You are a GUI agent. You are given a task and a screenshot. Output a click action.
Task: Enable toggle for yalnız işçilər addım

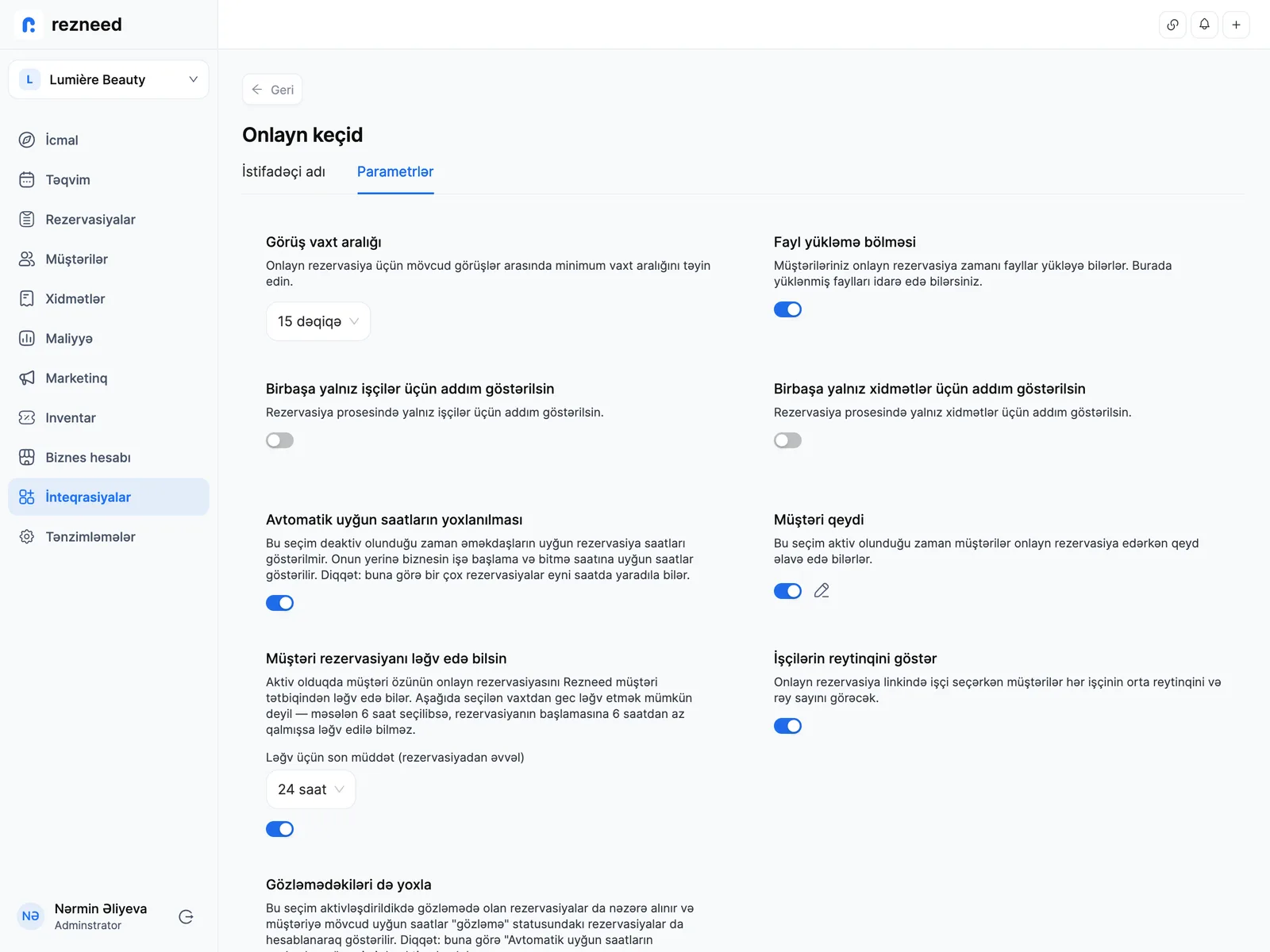279,440
